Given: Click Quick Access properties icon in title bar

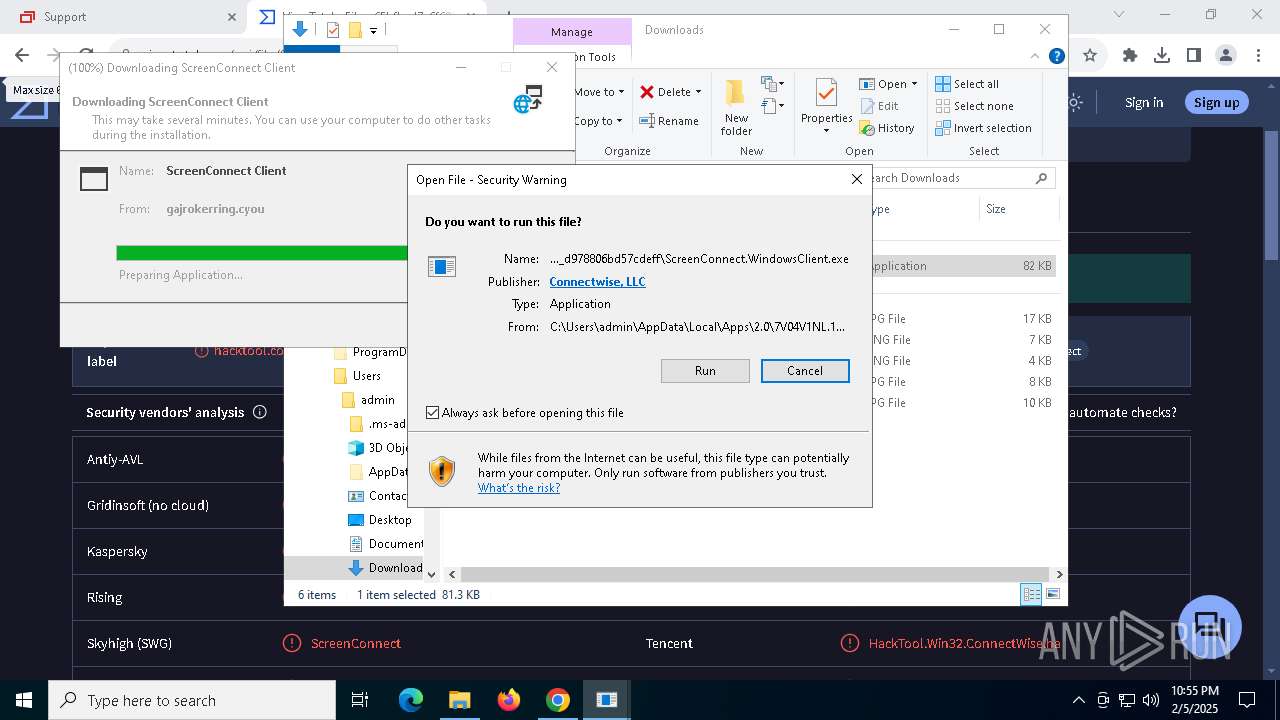Looking at the screenshot, I should tap(333, 30).
